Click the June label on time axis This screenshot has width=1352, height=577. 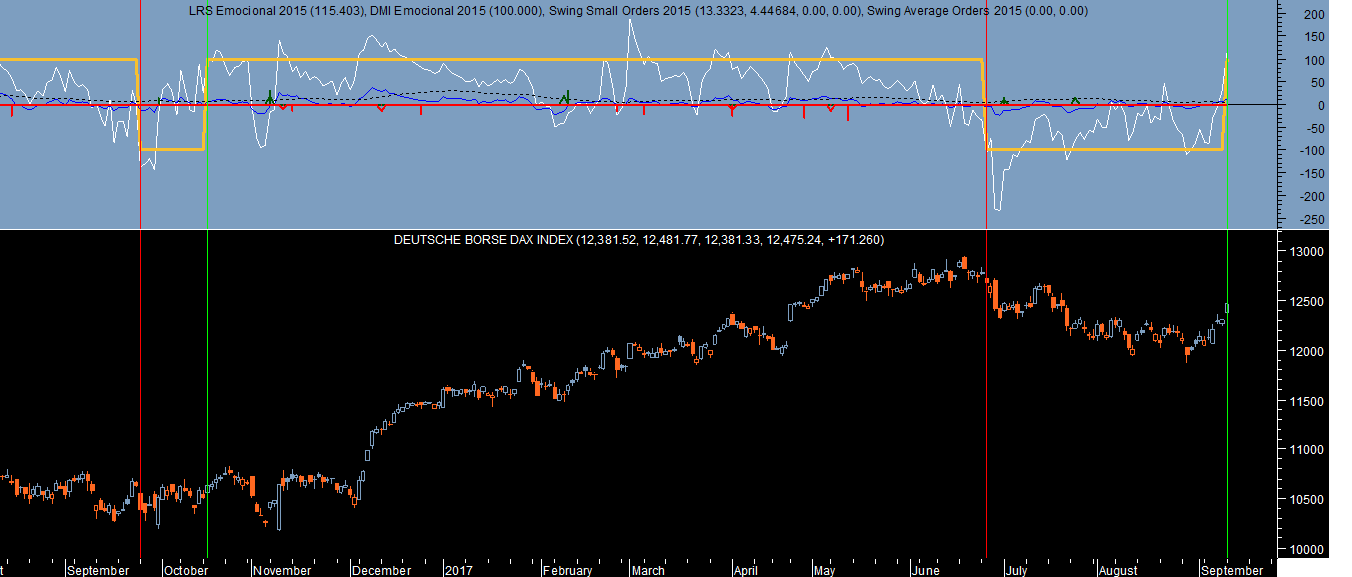[925, 570]
